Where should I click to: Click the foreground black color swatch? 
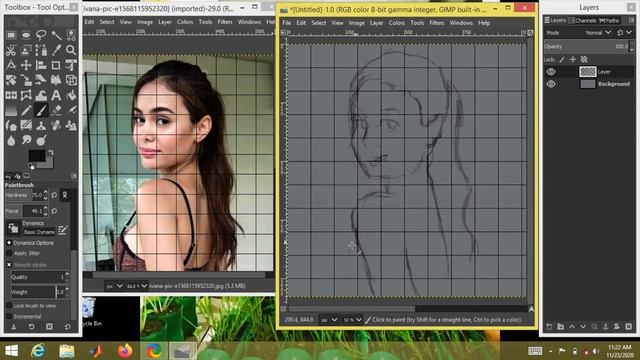(37, 156)
